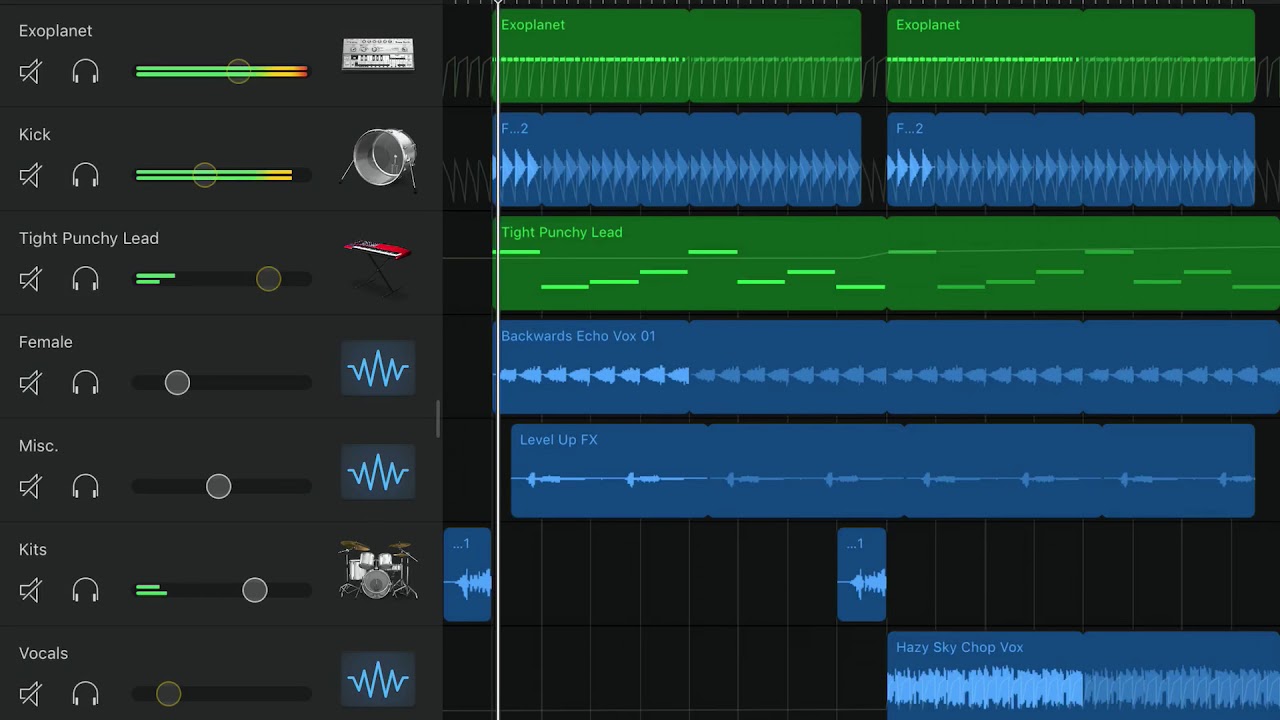
Task: Mute the Misc. track
Action: coord(30,487)
